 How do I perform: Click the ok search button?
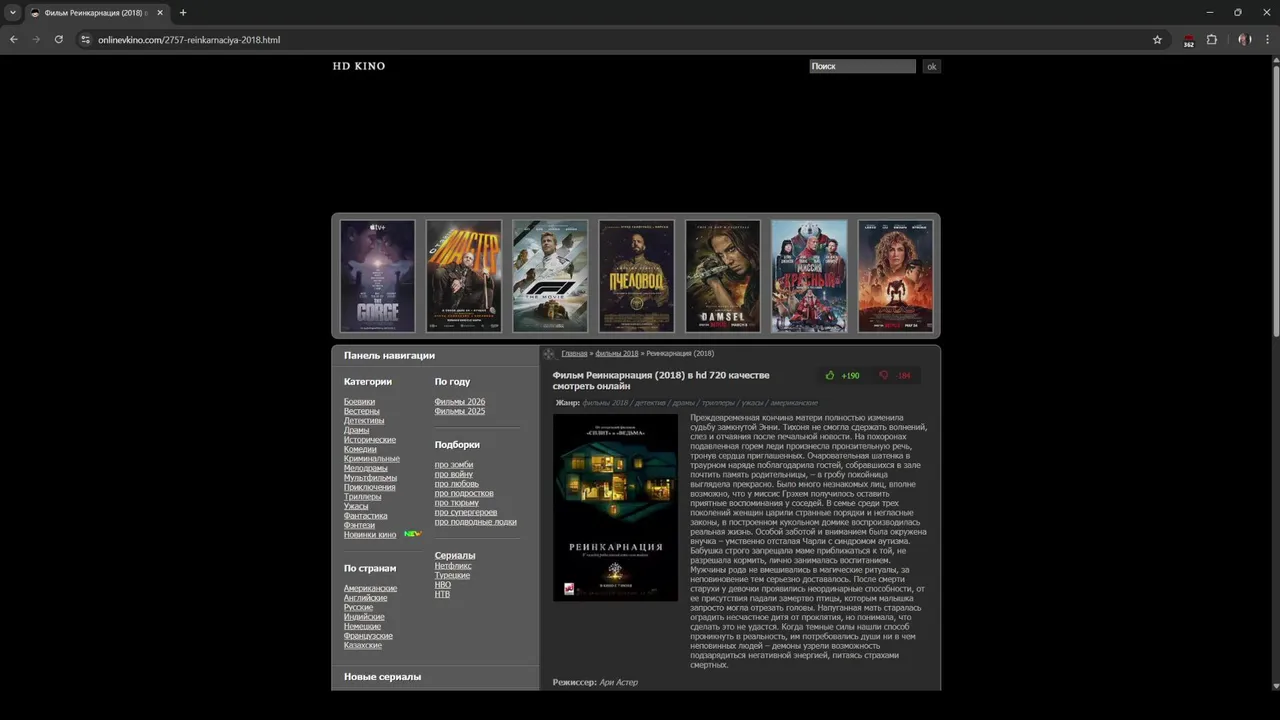(x=931, y=66)
